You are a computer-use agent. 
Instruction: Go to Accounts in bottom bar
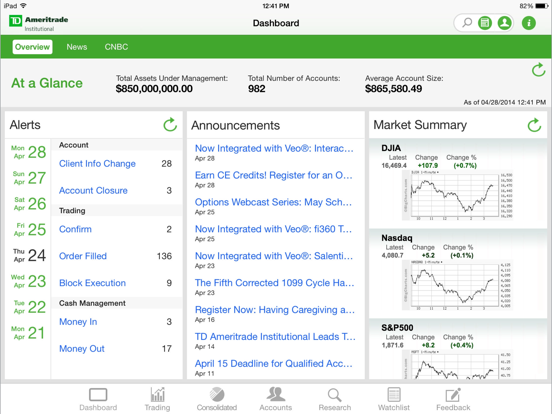tap(276, 399)
